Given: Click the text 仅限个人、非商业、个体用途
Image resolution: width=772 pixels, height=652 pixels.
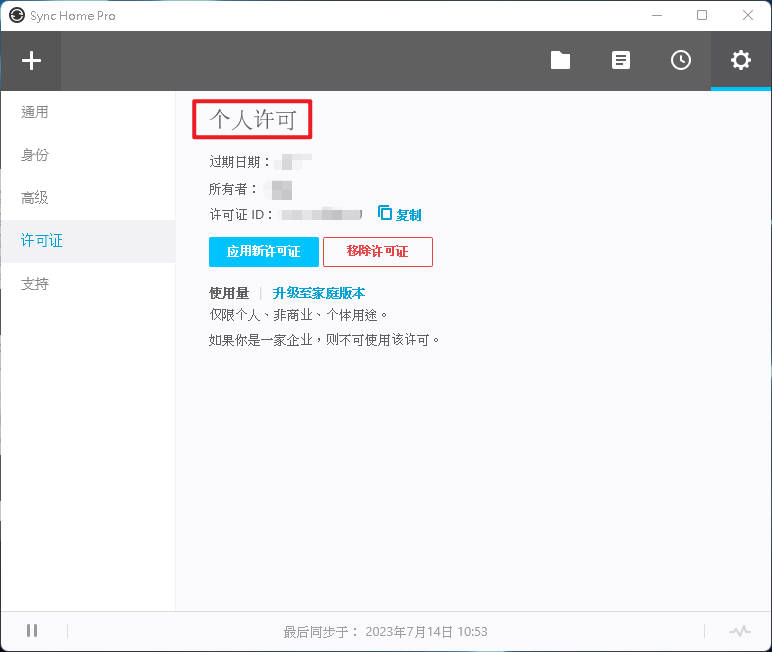Looking at the screenshot, I should click(x=298, y=315).
